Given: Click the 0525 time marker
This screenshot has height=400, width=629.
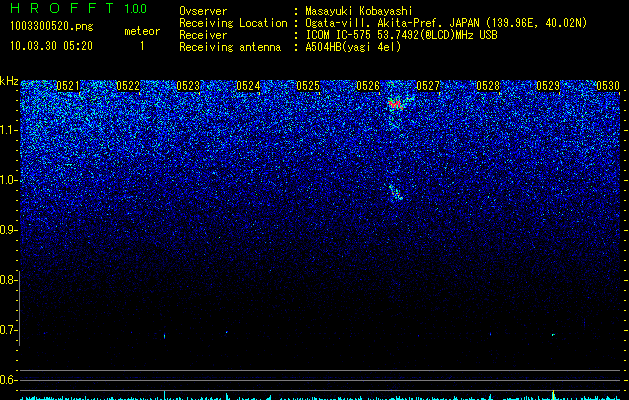Looking at the screenshot, I should click(308, 86).
